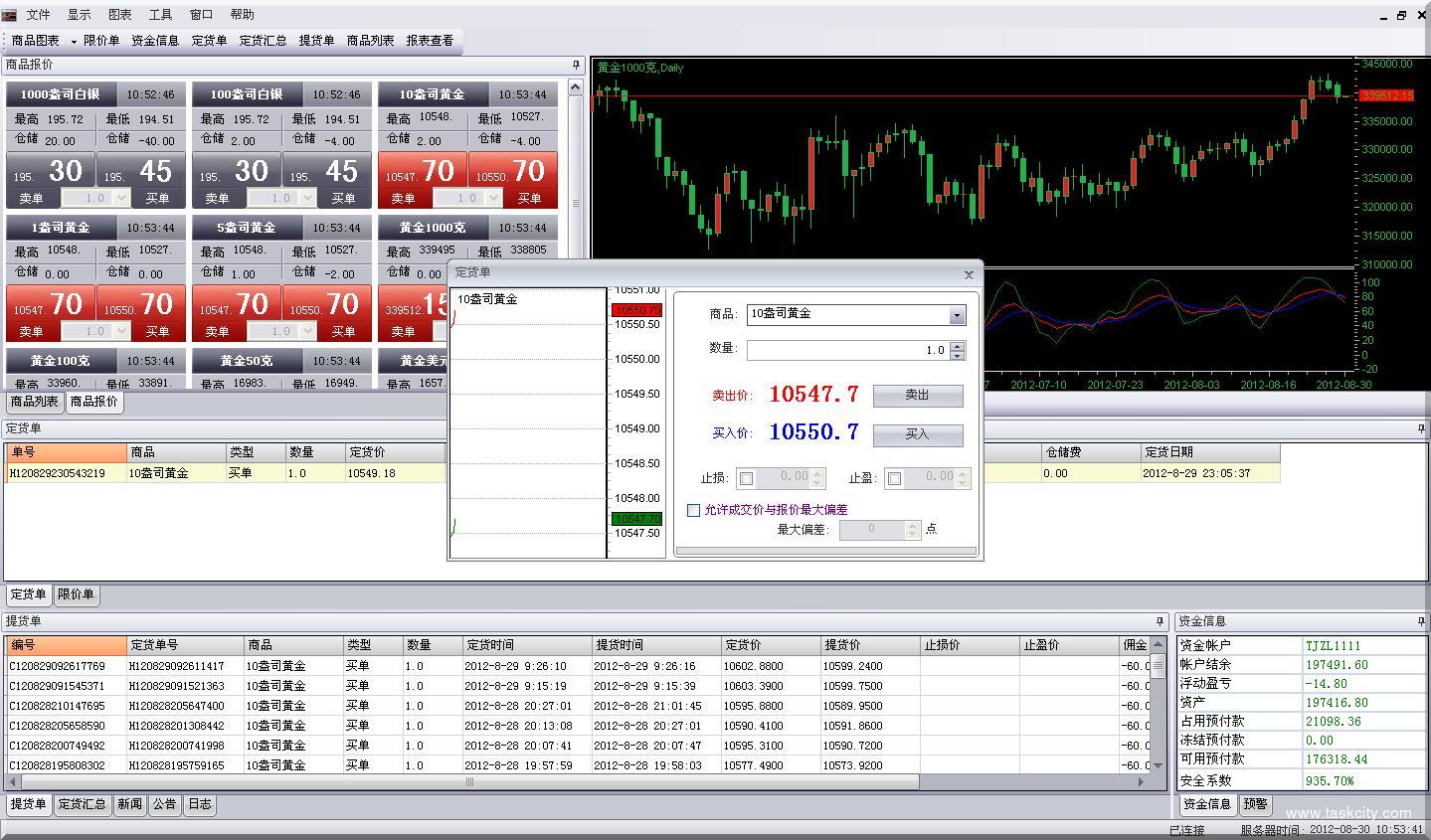The image size is (1431, 840).
Task: Open the 工具 menu
Action: pyautogui.click(x=160, y=15)
